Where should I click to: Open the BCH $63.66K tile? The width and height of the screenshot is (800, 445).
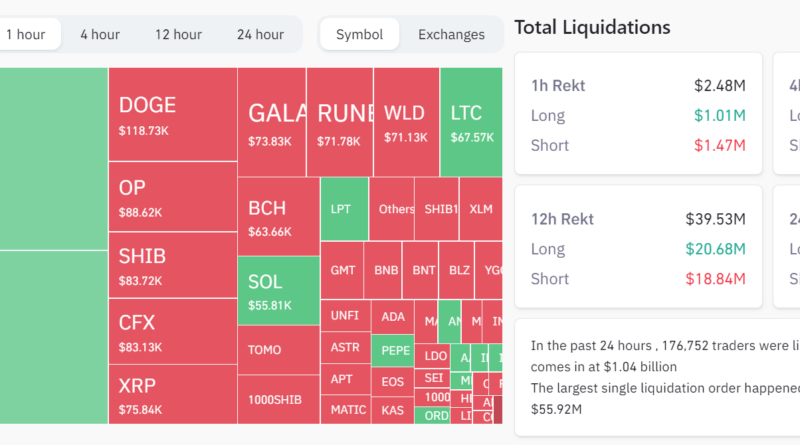278,217
